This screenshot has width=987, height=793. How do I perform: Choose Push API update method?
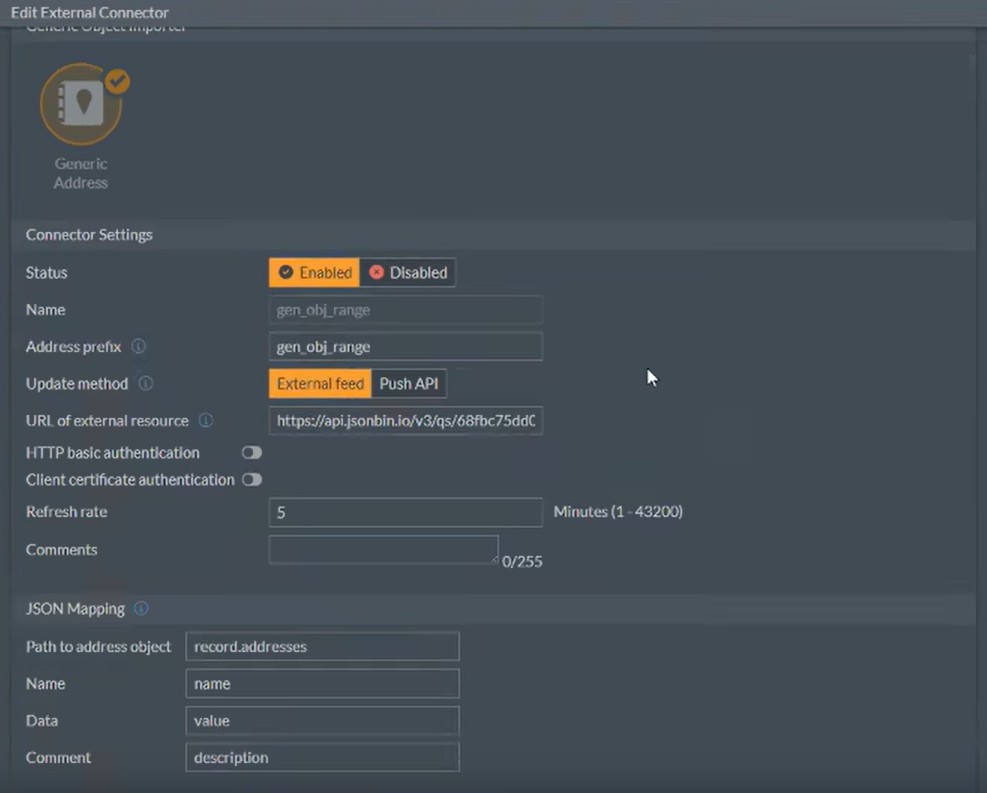coord(409,383)
